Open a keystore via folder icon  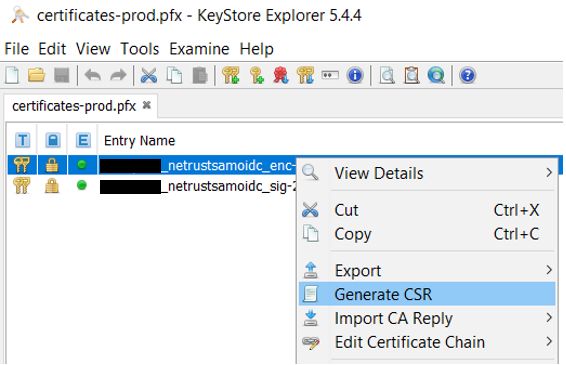pyautogui.click(x=36, y=75)
